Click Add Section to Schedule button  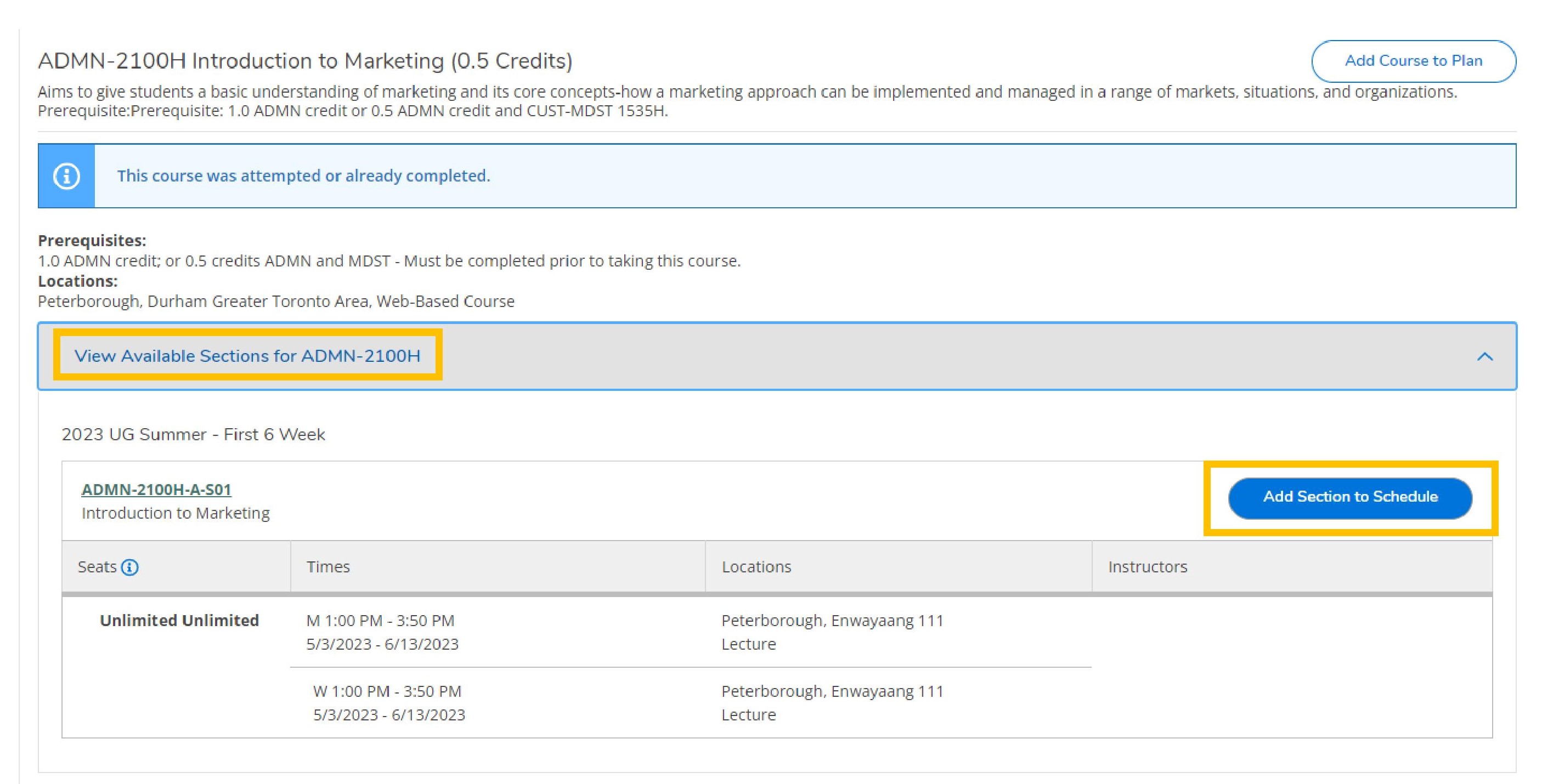tap(1350, 497)
